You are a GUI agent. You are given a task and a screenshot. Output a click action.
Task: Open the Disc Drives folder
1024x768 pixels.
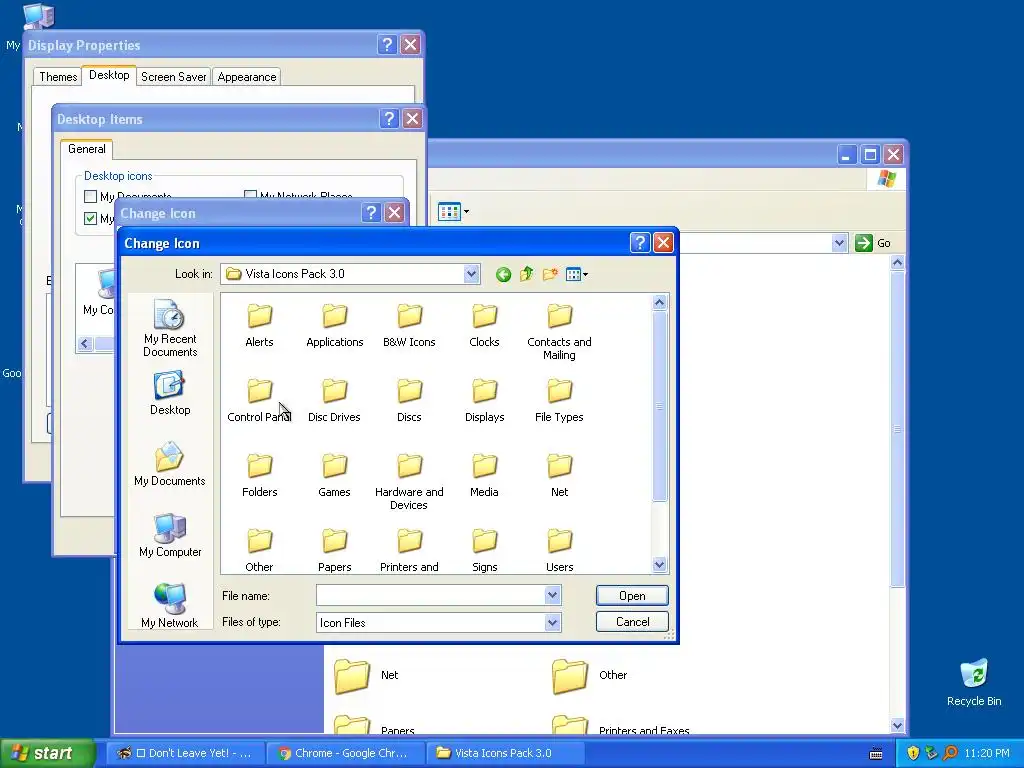tap(334, 401)
